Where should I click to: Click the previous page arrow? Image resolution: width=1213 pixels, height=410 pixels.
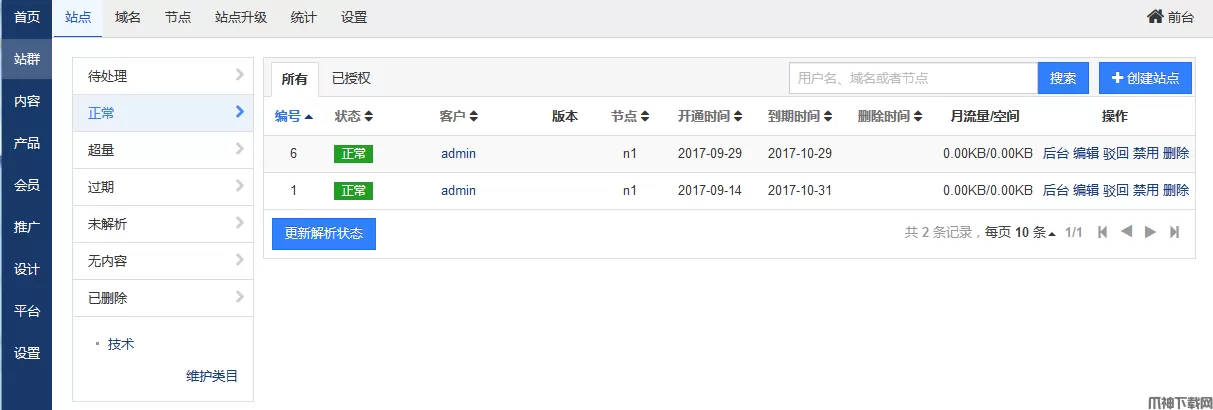coord(1126,232)
